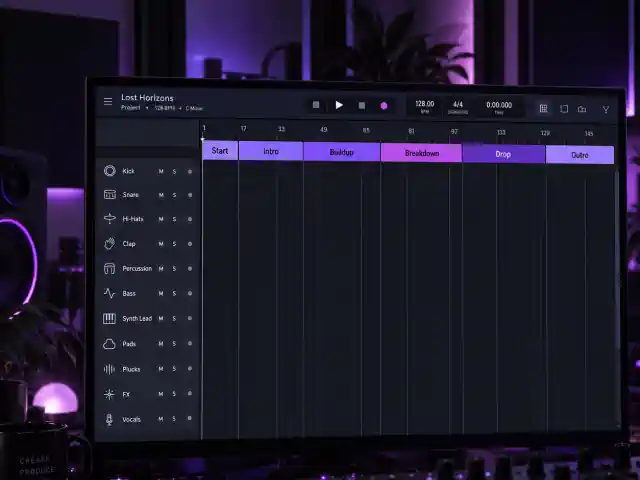The width and height of the screenshot is (640, 480).
Task: Select the Plucks track name
Action: pyautogui.click(x=131, y=369)
